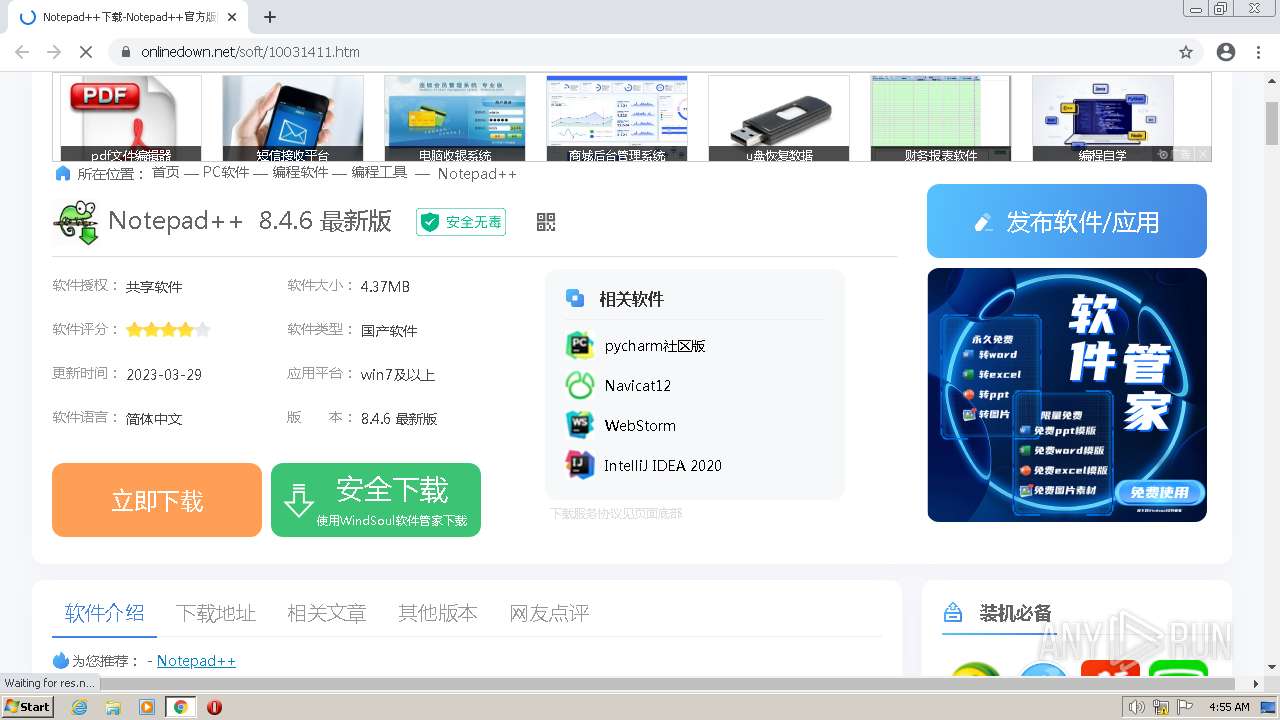Open the QR code icon beside the title

point(545,222)
